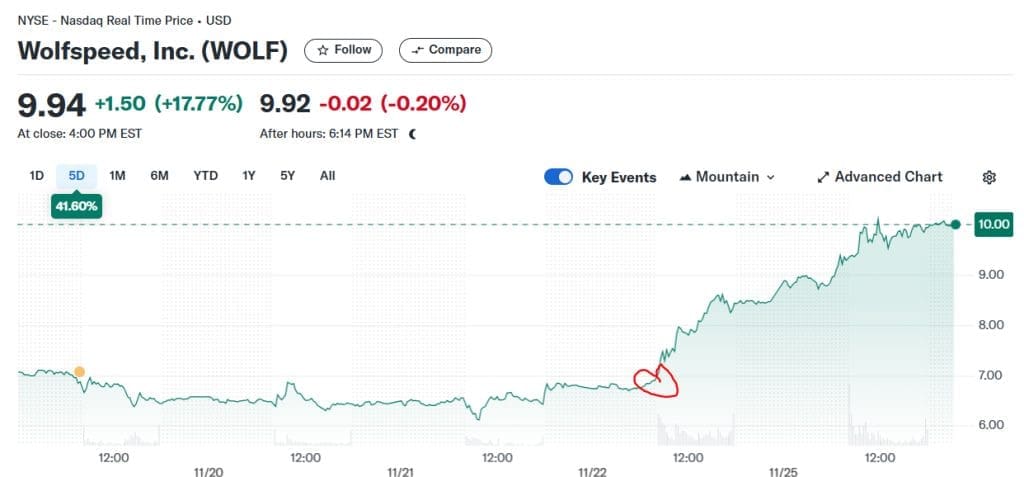Image resolution: width=1024 pixels, height=477 pixels.
Task: Show the All time range
Action: point(327,176)
